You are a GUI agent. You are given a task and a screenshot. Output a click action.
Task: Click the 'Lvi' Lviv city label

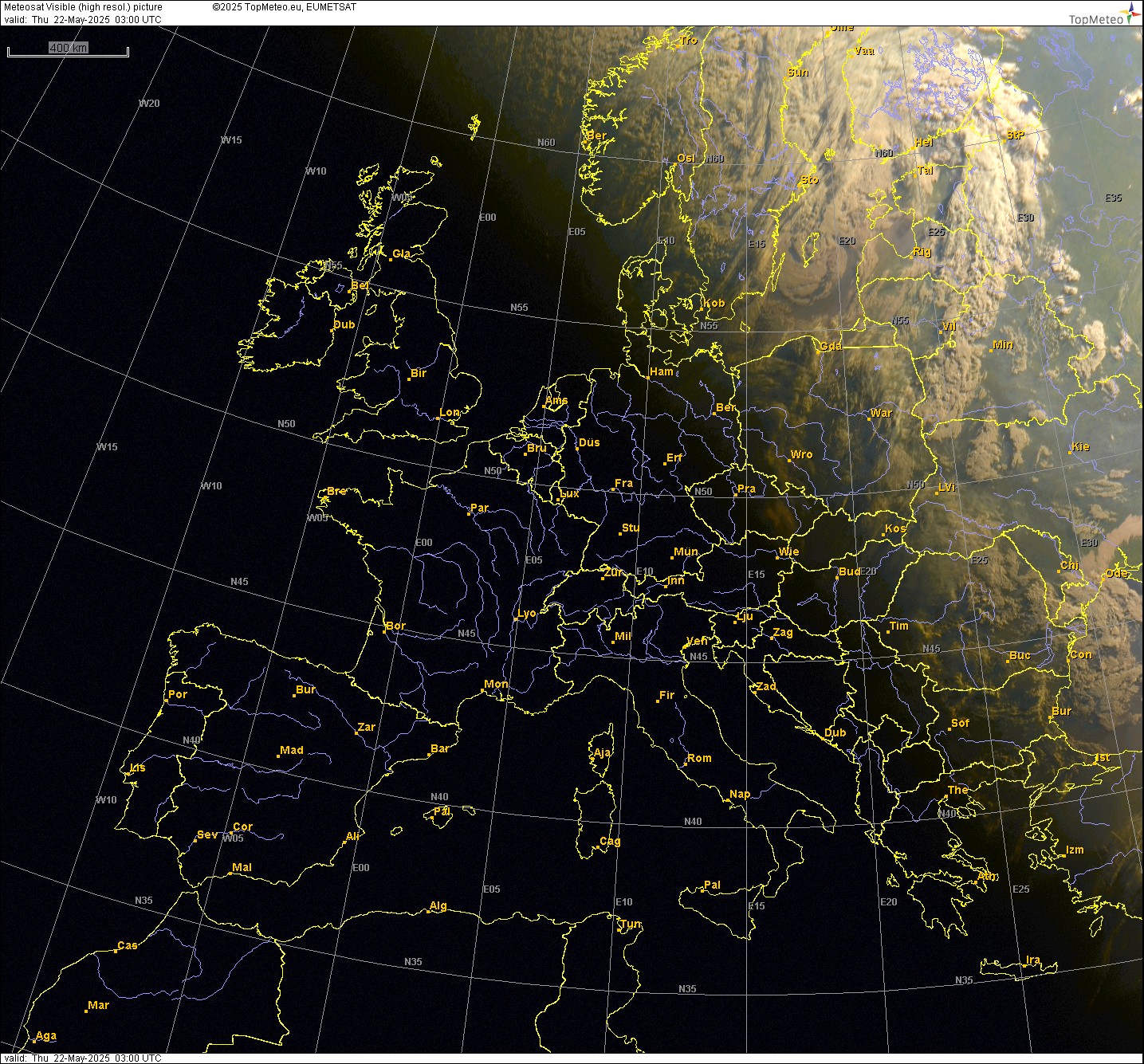point(946,487)
